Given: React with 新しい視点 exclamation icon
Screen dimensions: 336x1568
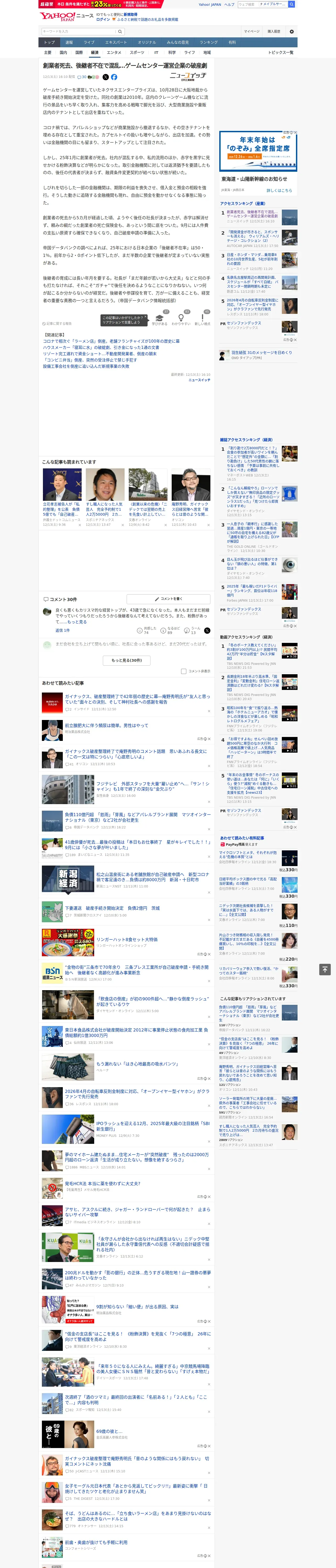Looking at the screenshot, I should pyautogui.click(x=203, y=318).
